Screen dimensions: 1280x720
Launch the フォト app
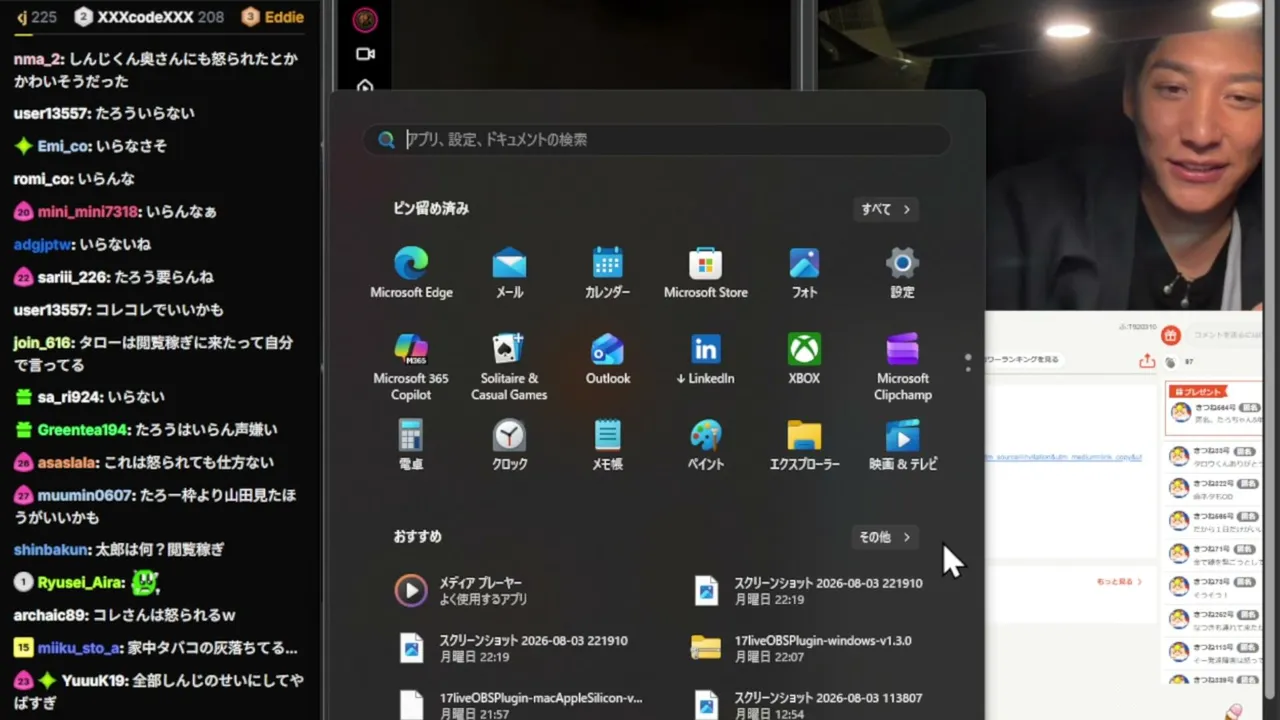(804, 272)
